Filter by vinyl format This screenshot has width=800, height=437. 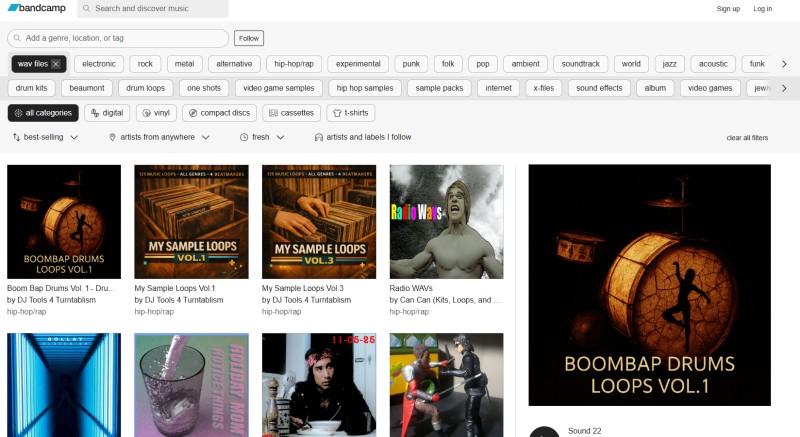tap(156, 113)
